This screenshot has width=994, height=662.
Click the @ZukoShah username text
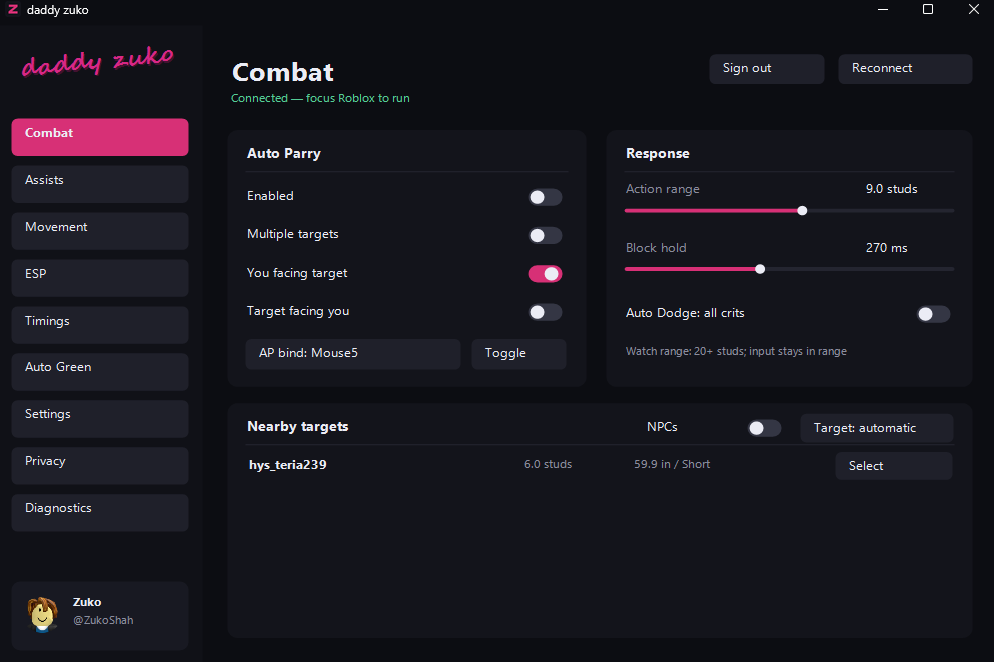(x=103, y=620)
